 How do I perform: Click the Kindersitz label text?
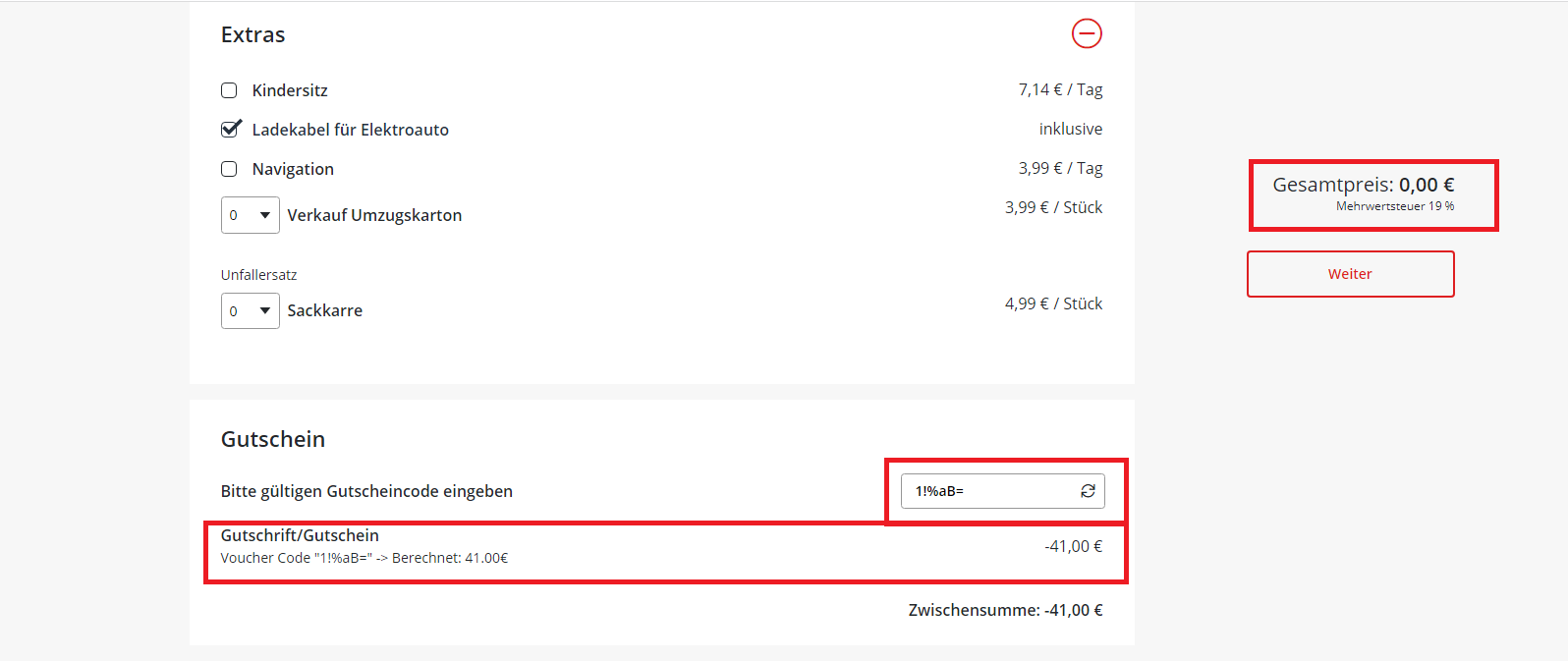pos(290,90)
